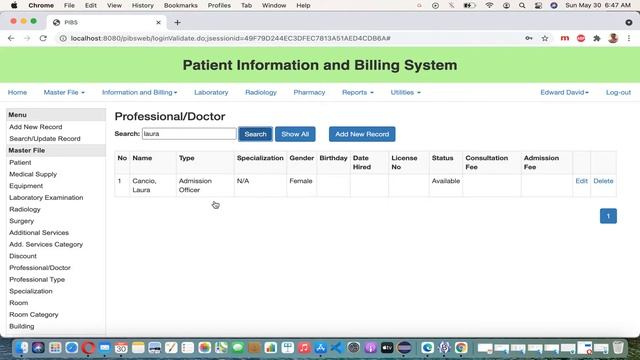The image size is (640, 360).
Task: Open Medical Supply in sidebar
Action: coord(33,174)
